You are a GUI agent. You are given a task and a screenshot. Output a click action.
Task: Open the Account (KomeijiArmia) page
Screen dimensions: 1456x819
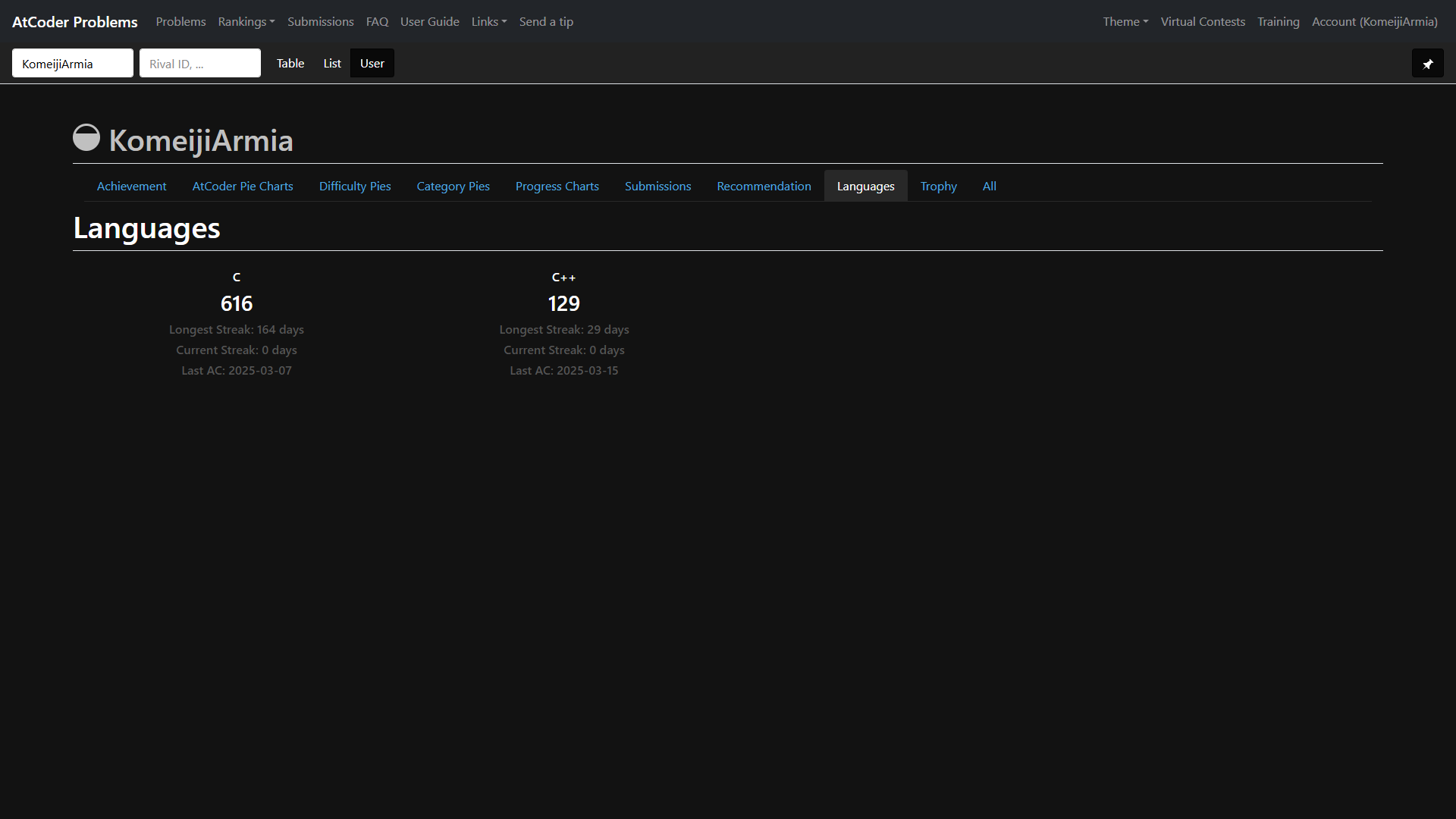click(1374, 22)
